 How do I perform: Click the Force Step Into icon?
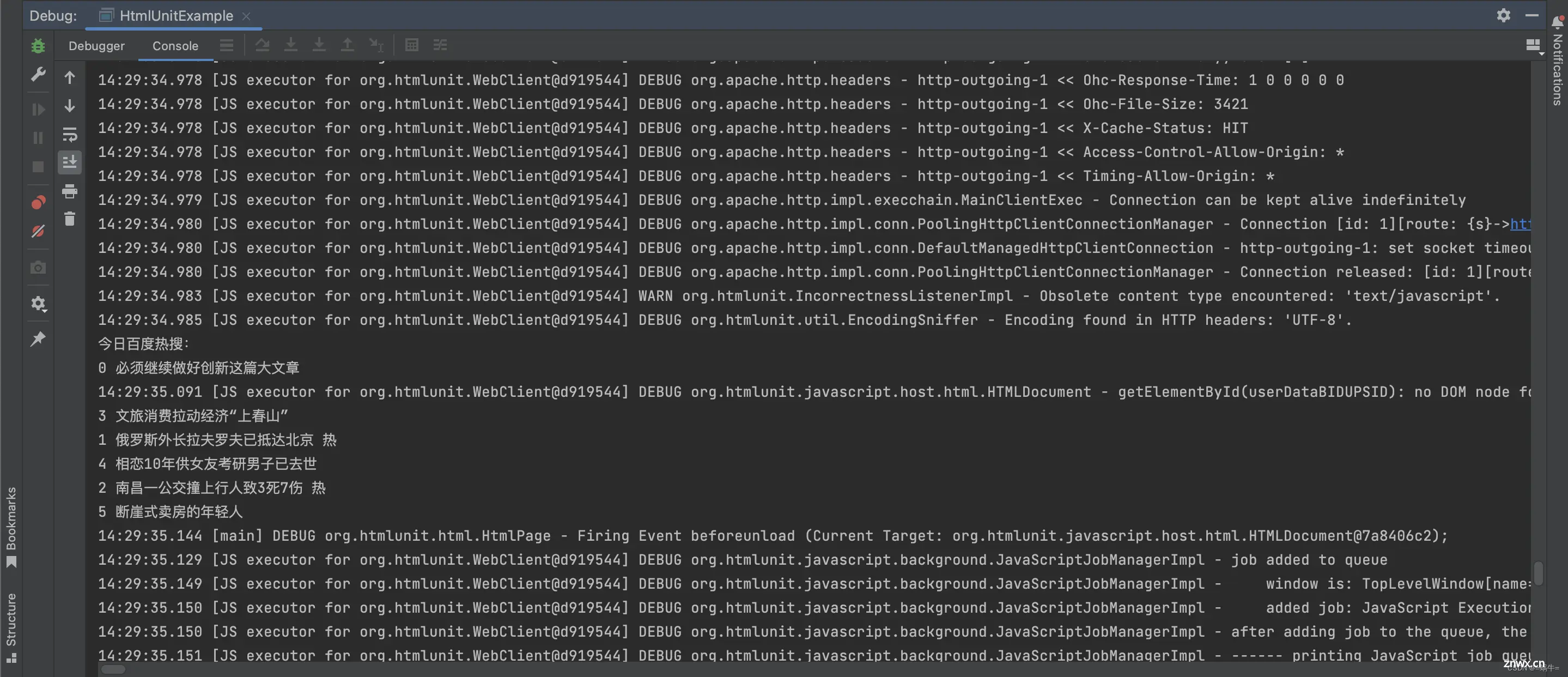click(319, 45)
